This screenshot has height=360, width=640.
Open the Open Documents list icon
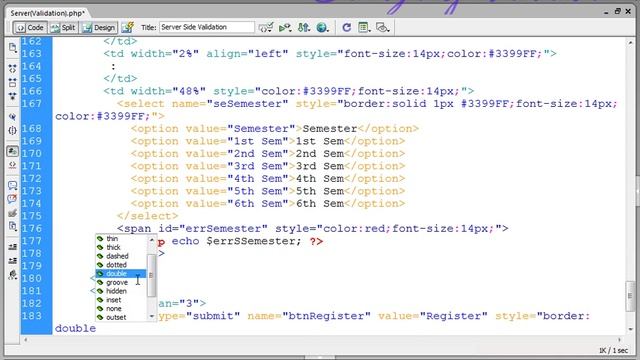click(12, 48)
